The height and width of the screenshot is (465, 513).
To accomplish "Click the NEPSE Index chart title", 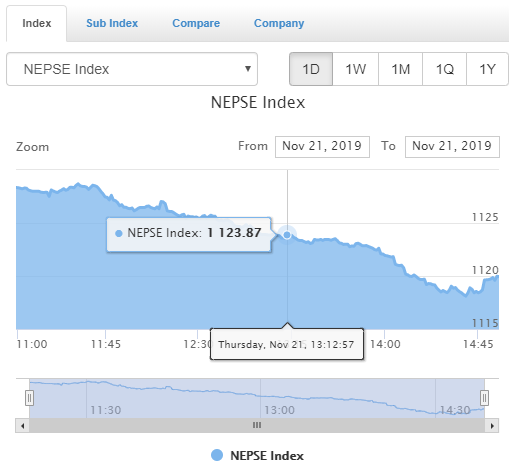I will 258,102.
